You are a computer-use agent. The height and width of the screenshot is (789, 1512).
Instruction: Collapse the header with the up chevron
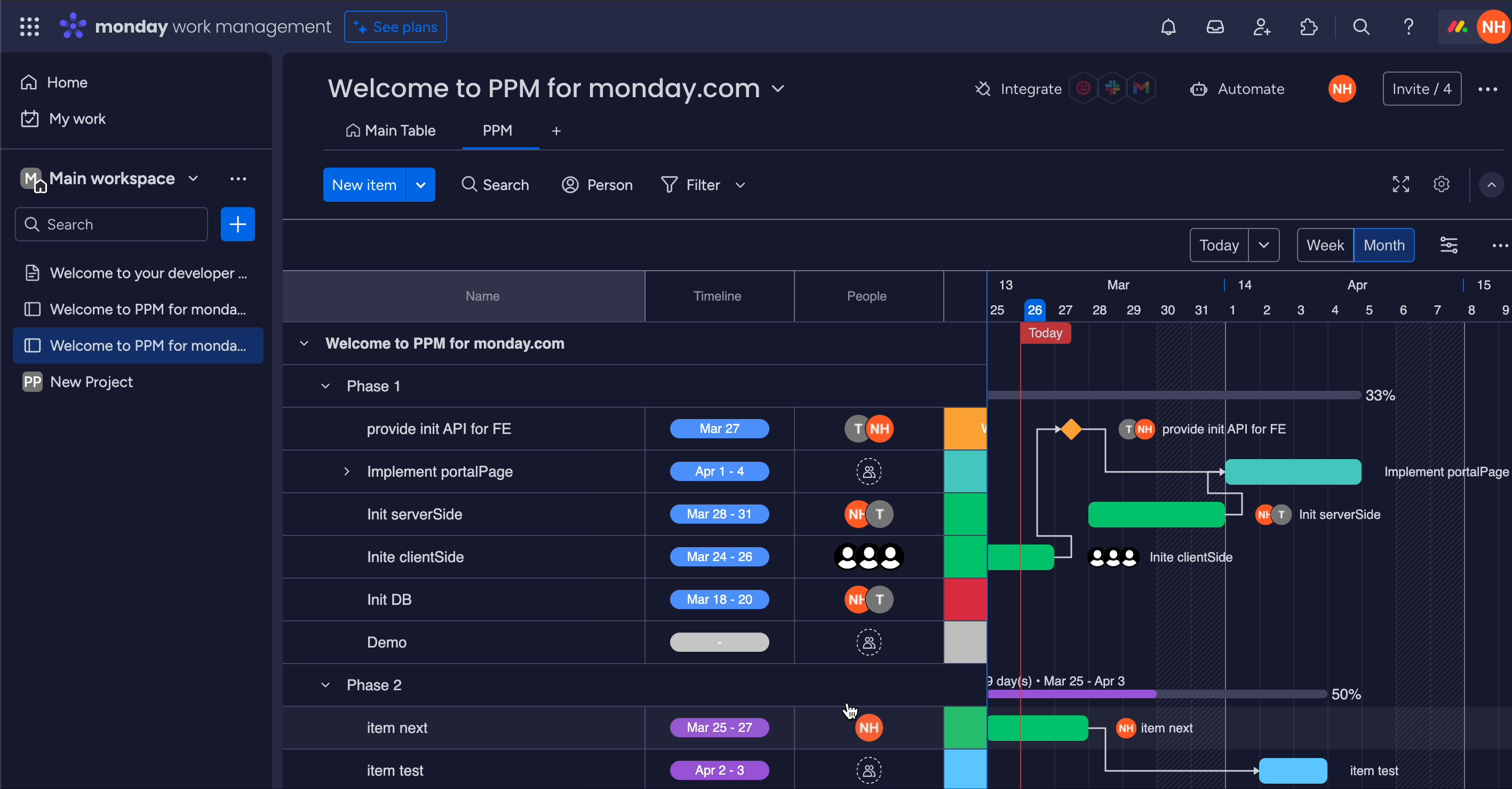click(1491, 185)
